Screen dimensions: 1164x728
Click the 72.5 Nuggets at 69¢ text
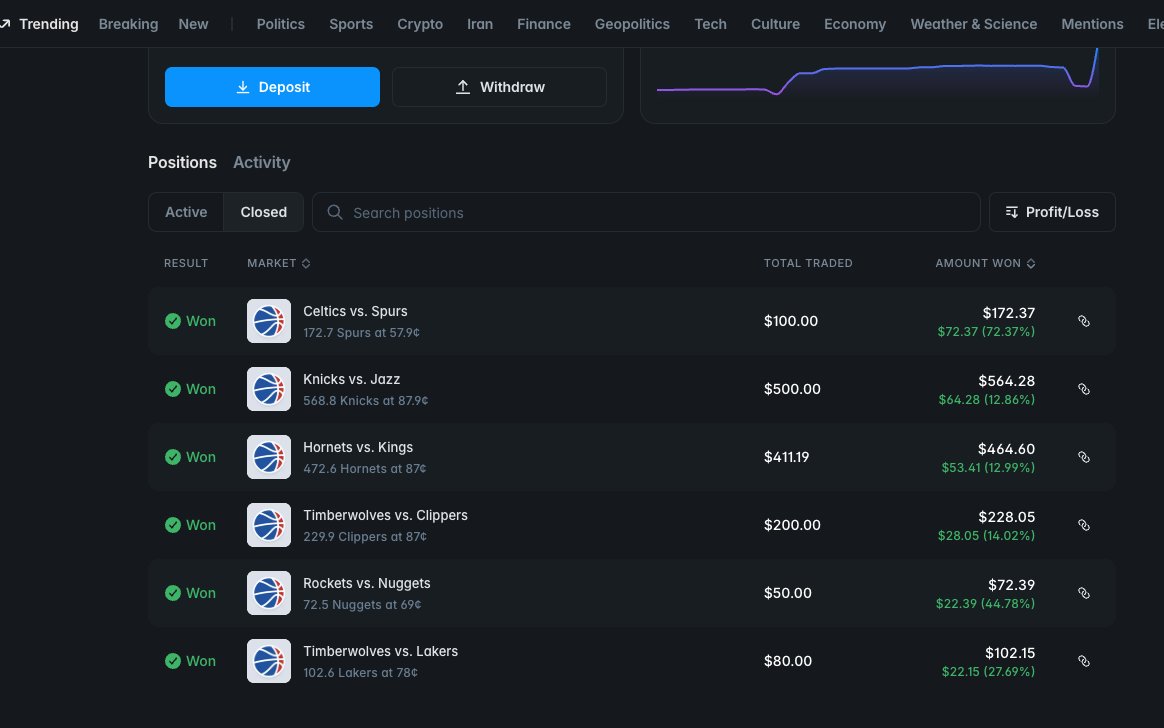pyautogui.click(x=362, y=605)
